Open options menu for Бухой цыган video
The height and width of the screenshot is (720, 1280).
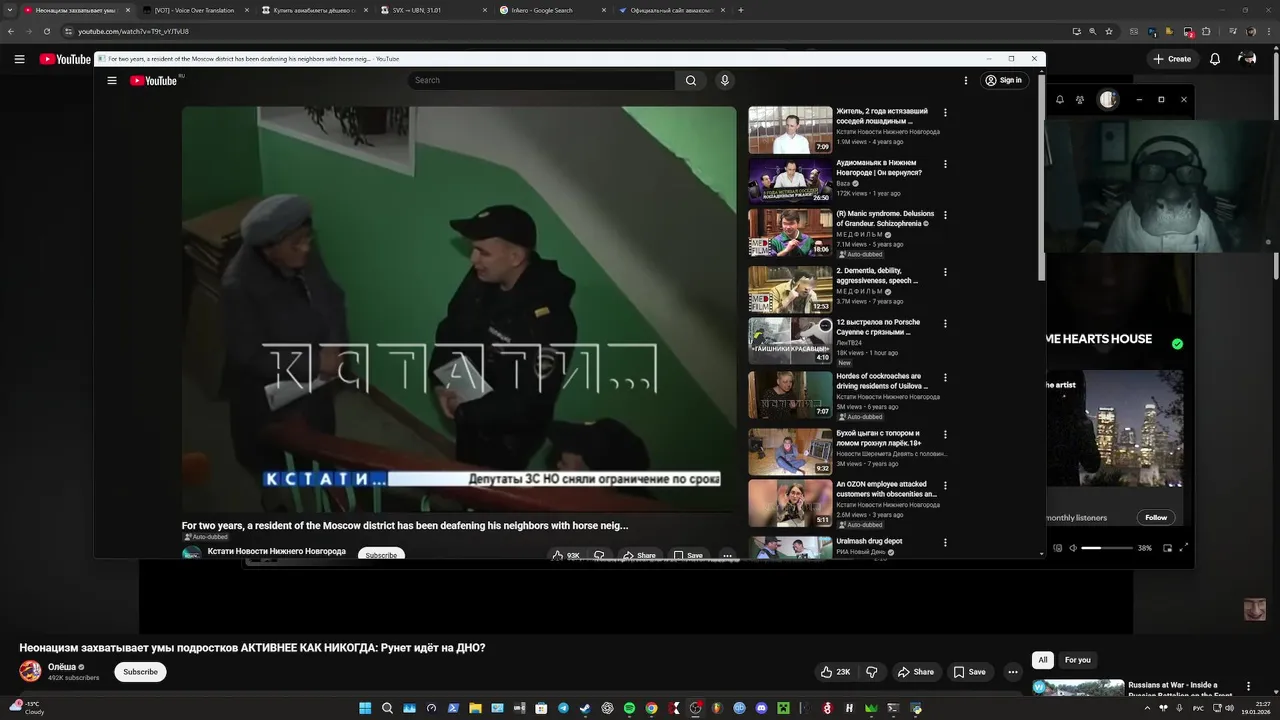coord(945,435)
